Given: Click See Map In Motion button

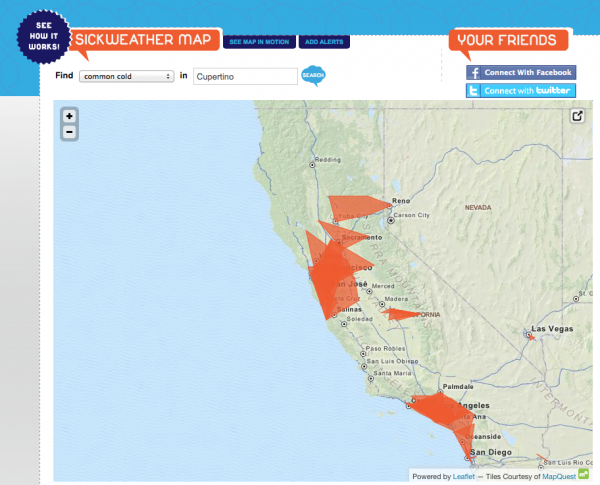Looking at the screenshot, I should pyautogui.click(x=259, y=42).
